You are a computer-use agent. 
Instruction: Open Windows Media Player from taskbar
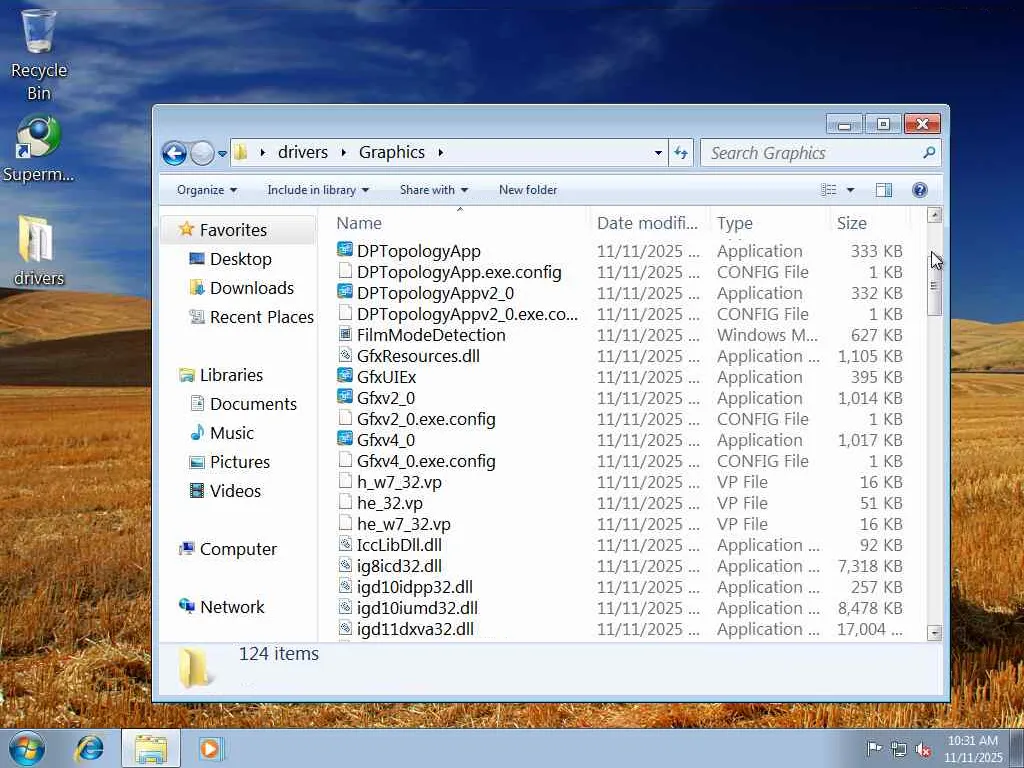[210, 748]
